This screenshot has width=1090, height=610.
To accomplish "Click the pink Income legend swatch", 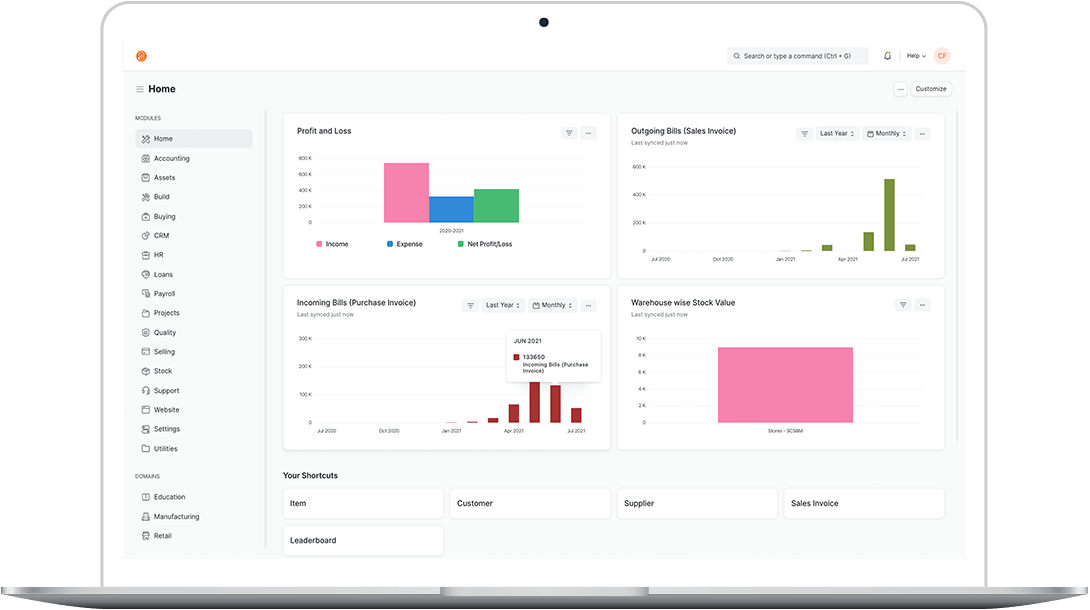I will (319, 244).
